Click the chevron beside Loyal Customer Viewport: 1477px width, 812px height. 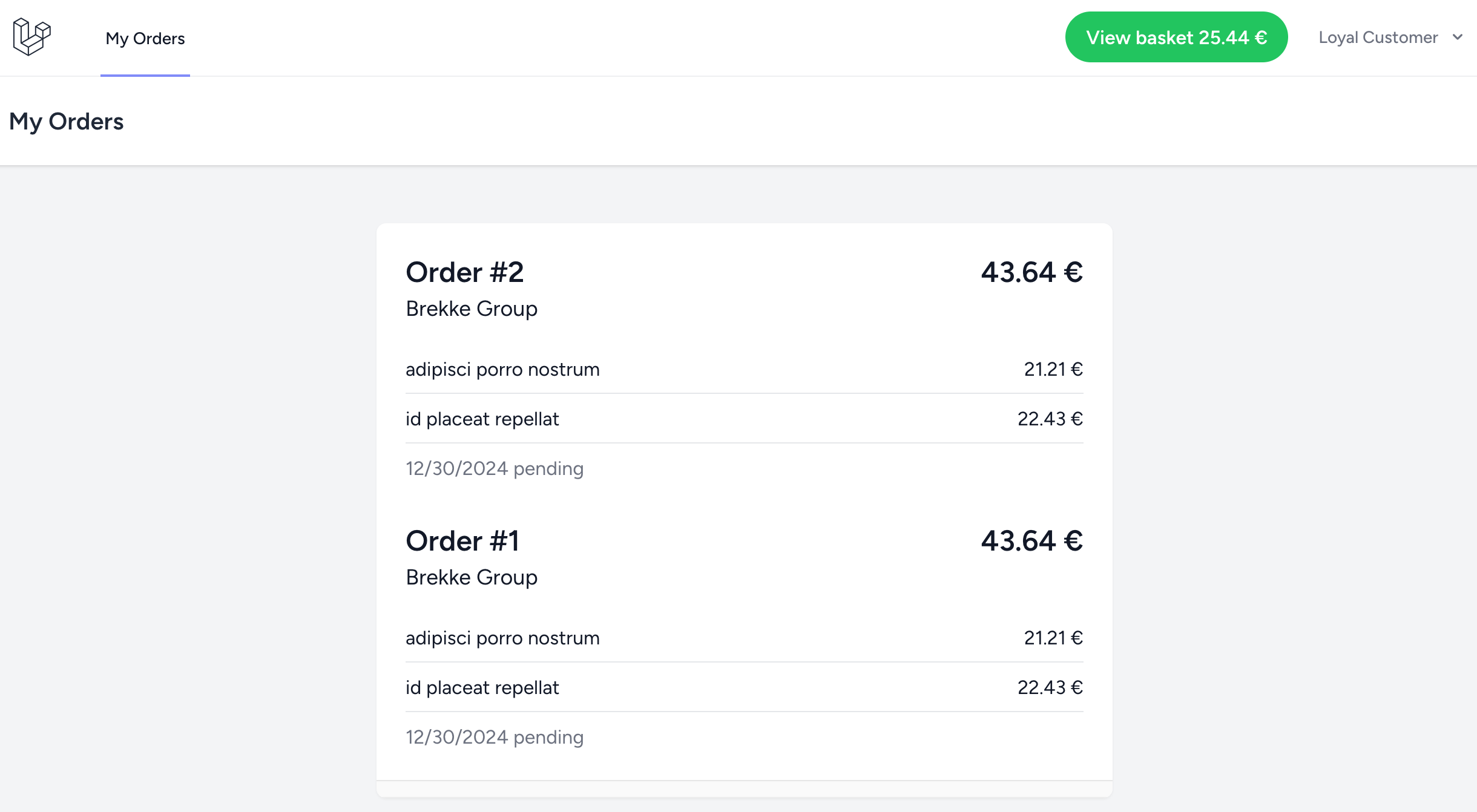tap(1458, 38)
